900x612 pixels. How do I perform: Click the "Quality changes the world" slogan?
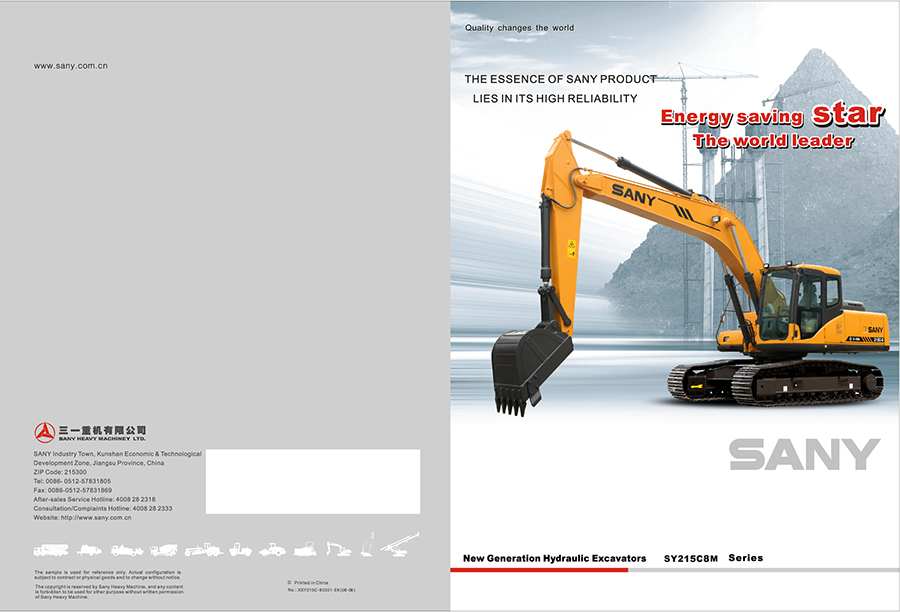pyautogui.click(x=519, y=28)
